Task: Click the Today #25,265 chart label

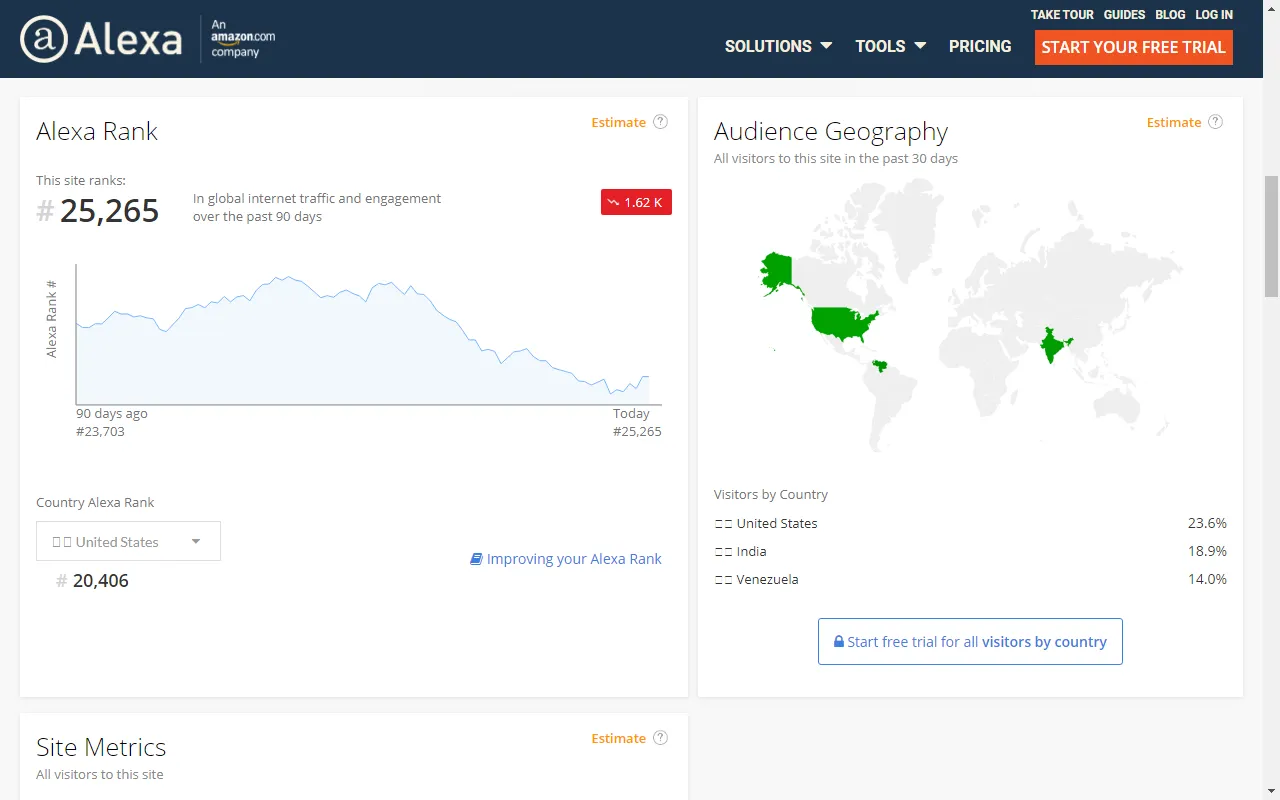Action: (x=637, y=422)
